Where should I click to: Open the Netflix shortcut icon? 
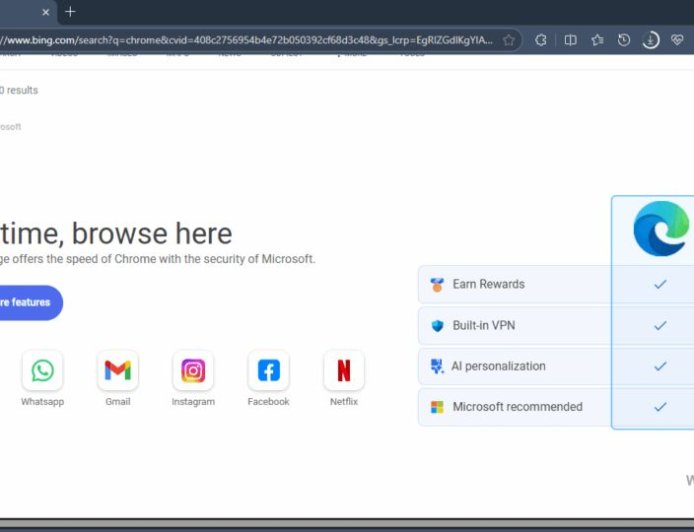[344, 370]
